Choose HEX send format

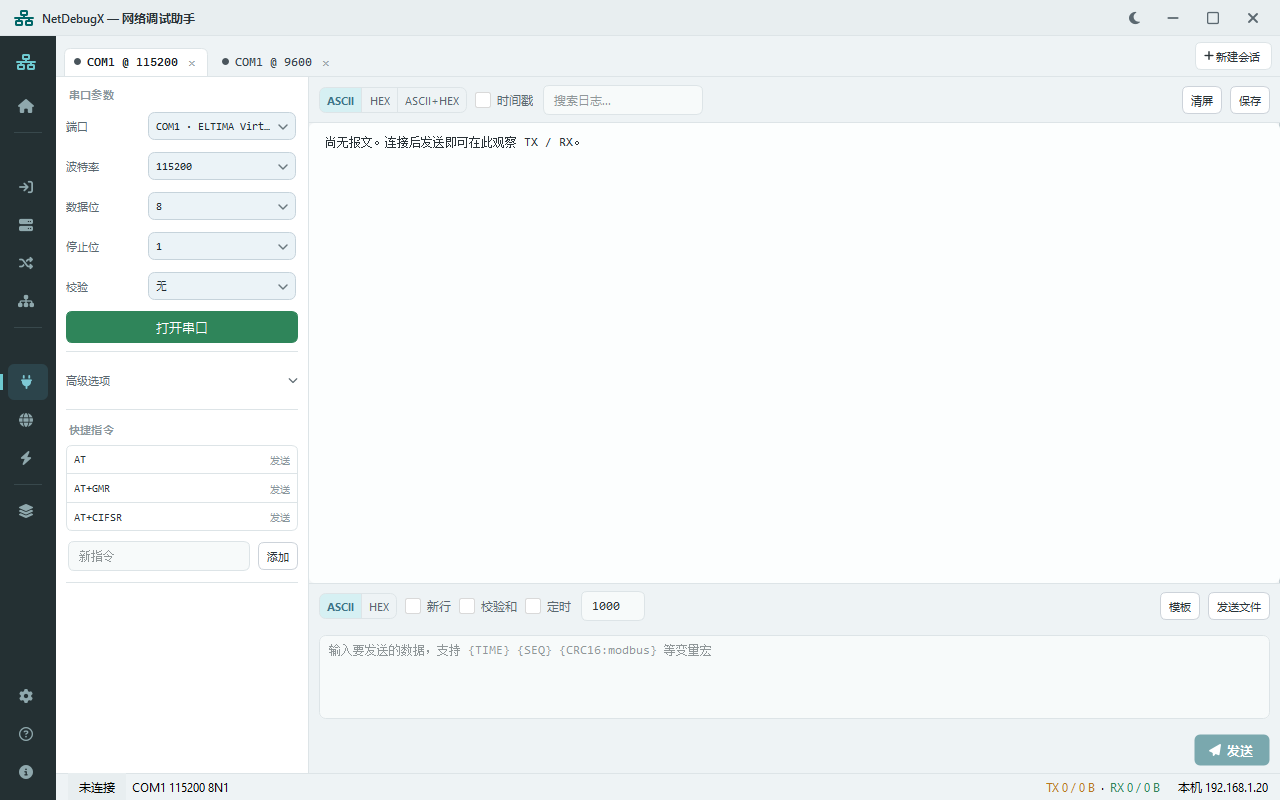coord(379,607)
